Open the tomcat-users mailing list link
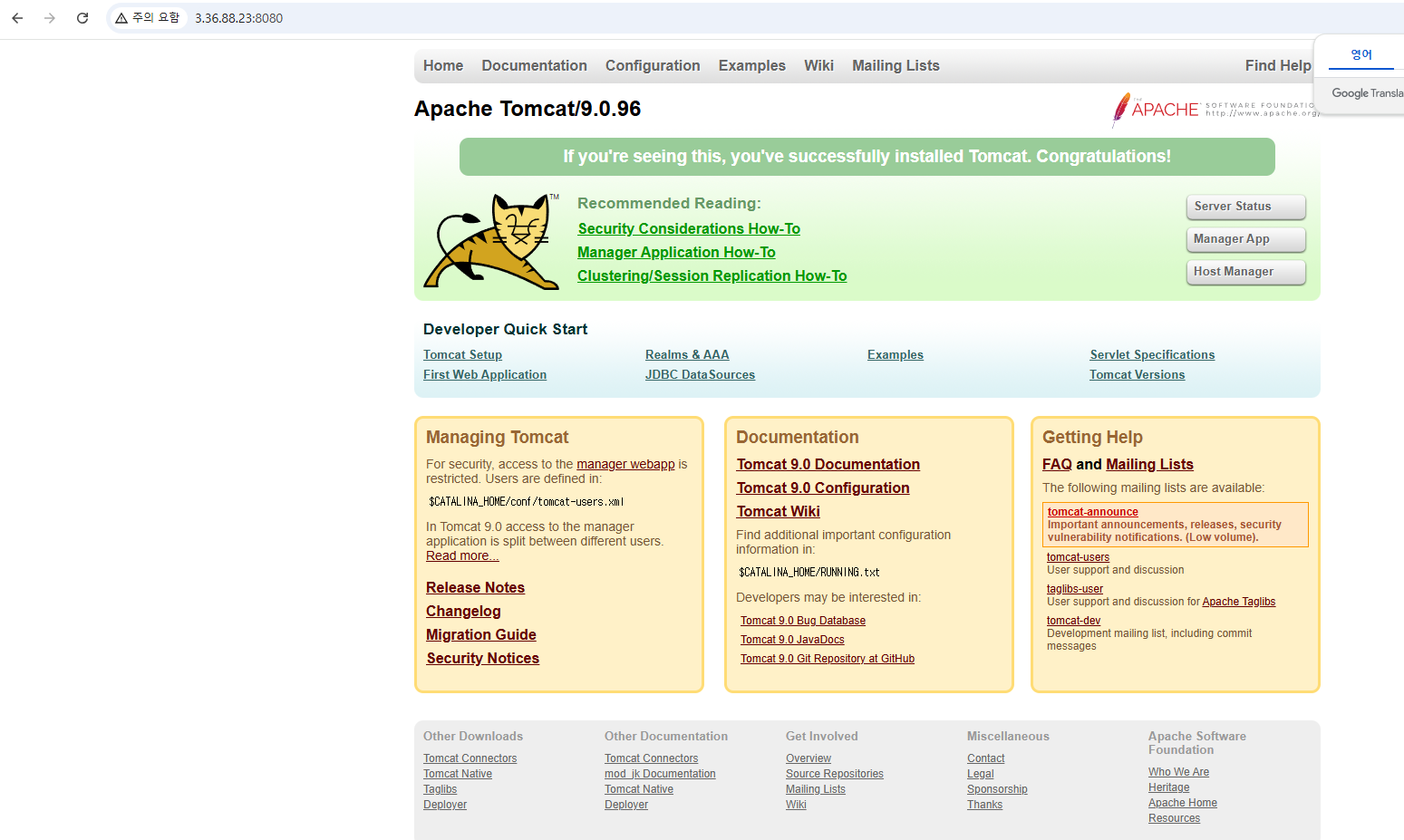The image size is (1404, 840). (1078, 557)
